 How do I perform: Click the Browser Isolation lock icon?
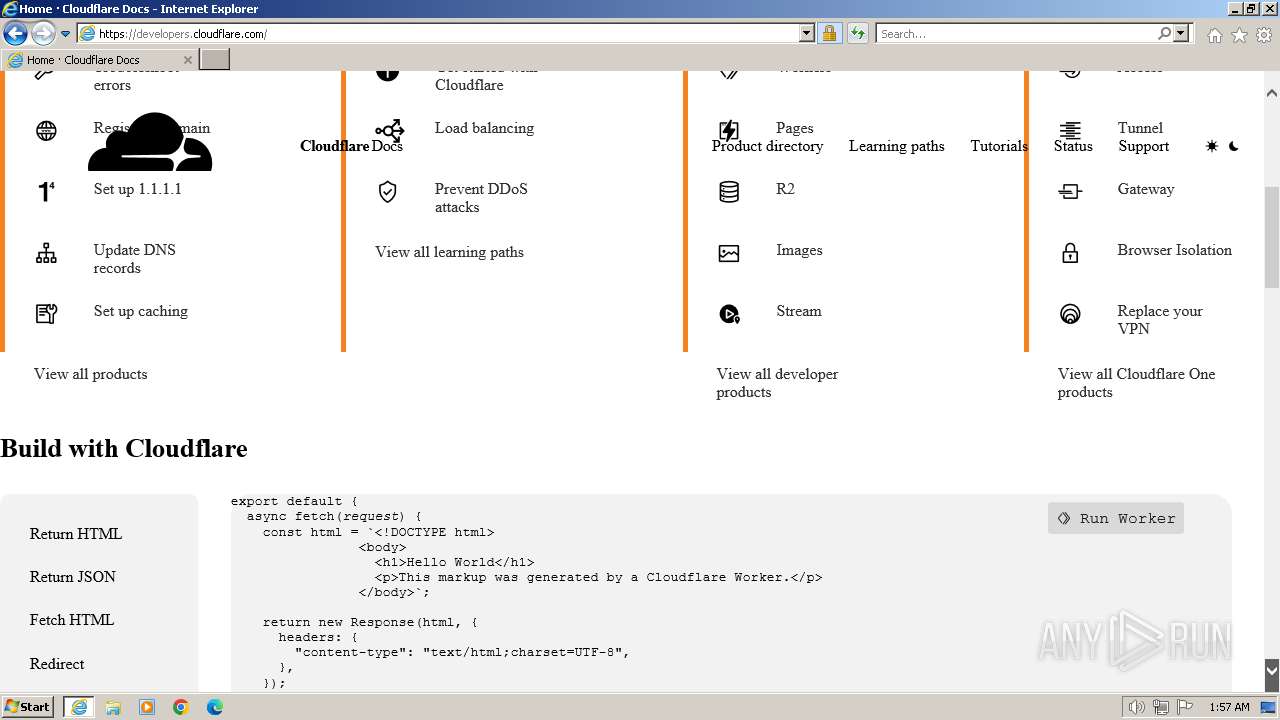click(1070, 254)
